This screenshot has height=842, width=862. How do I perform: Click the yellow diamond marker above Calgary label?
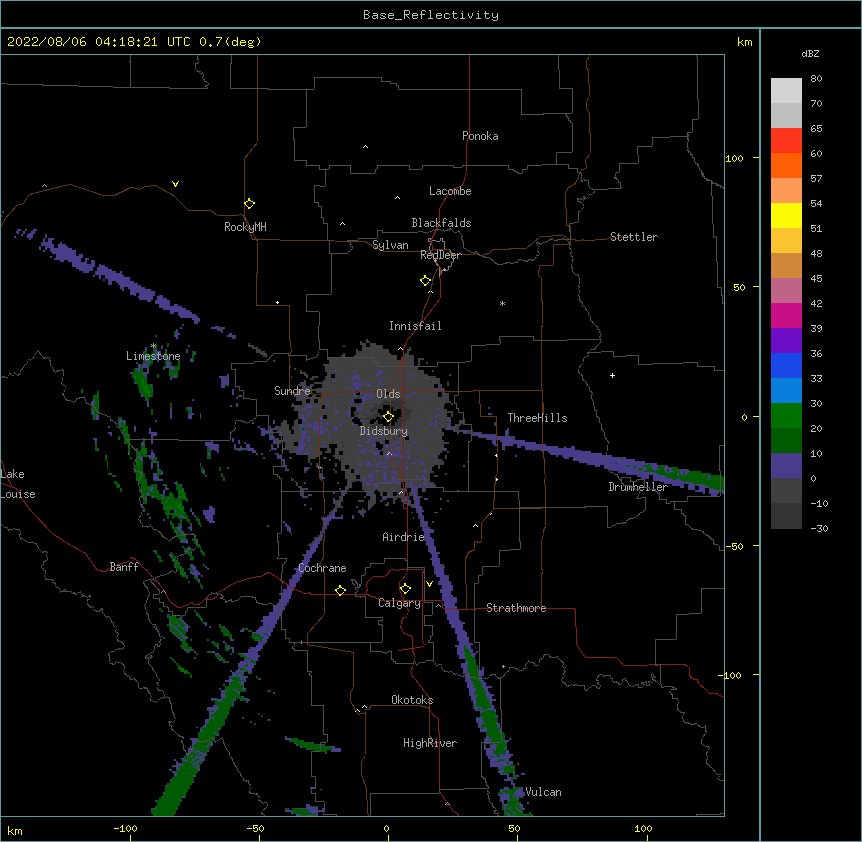point(405,589)
